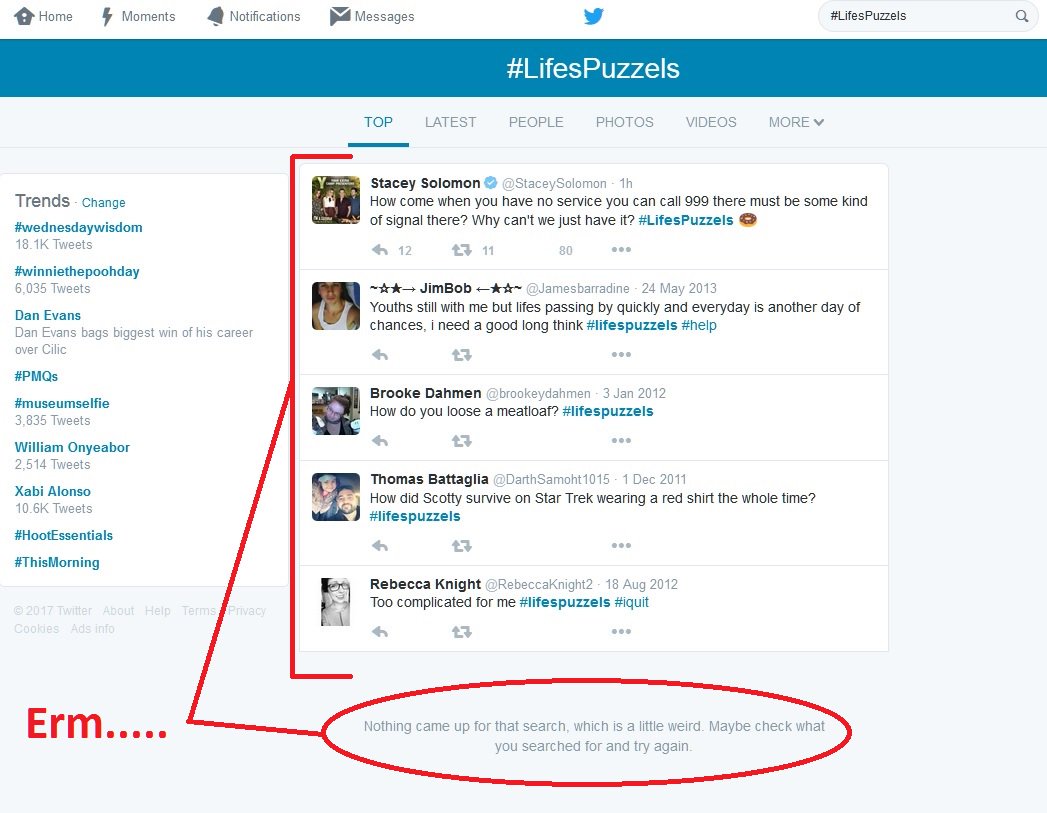Retweet JimBob's tweet
This screenshot has height=813, width=1047.
(x=459, y=352)
